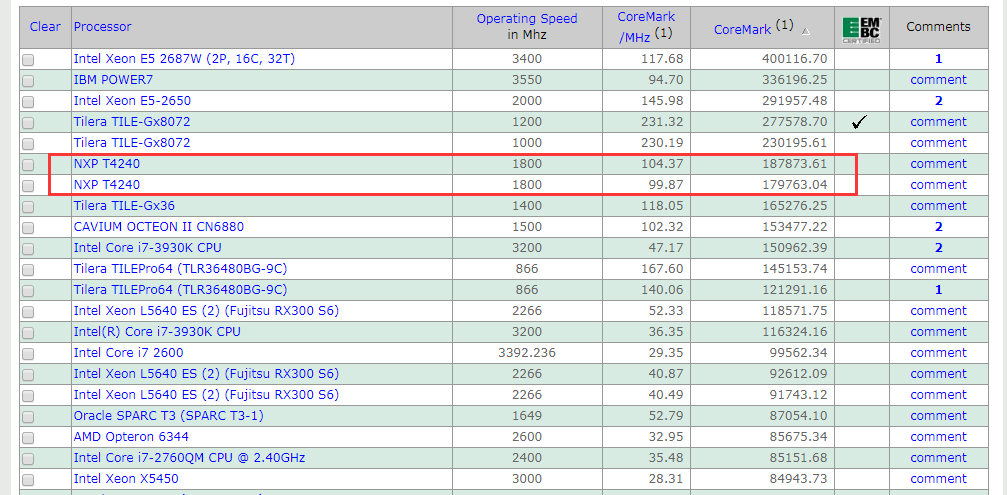Open comment number 2 for CAVIUM OCTEON II
This screenshot has width=1007, height=495.
pyautogui.click(x=938, y=227)
